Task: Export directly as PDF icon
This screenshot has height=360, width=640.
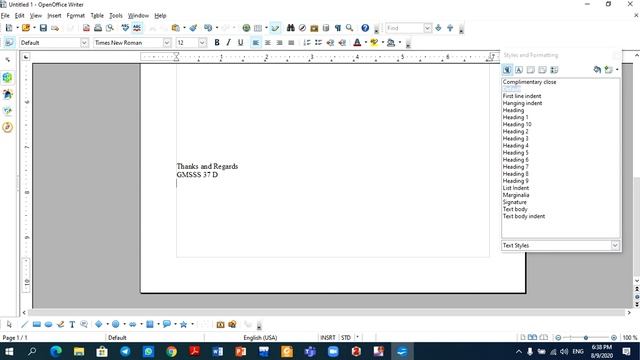Action: point(86,28)
